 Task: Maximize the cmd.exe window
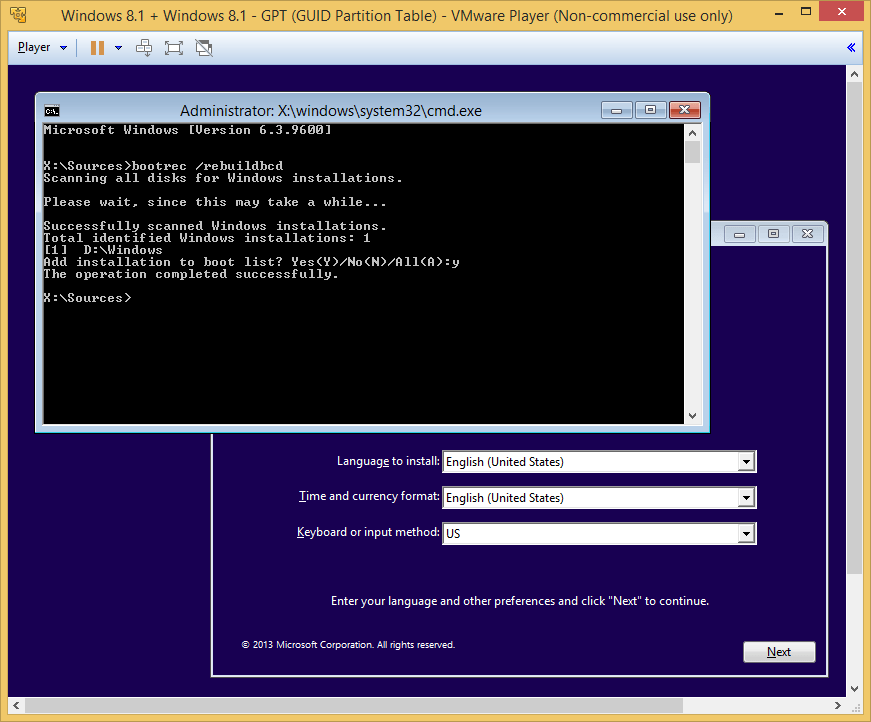point(650,110)
